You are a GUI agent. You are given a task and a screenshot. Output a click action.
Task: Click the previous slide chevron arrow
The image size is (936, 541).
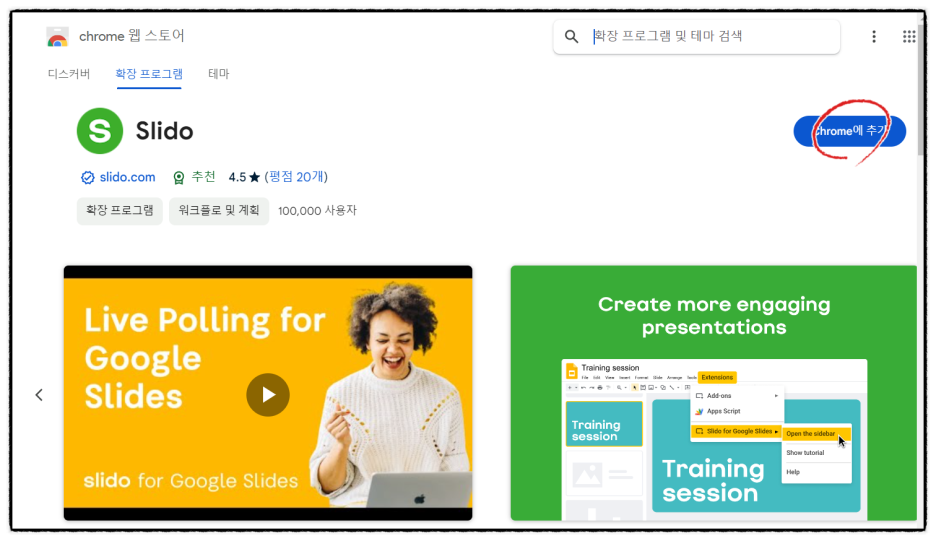(x=39, y=395)
